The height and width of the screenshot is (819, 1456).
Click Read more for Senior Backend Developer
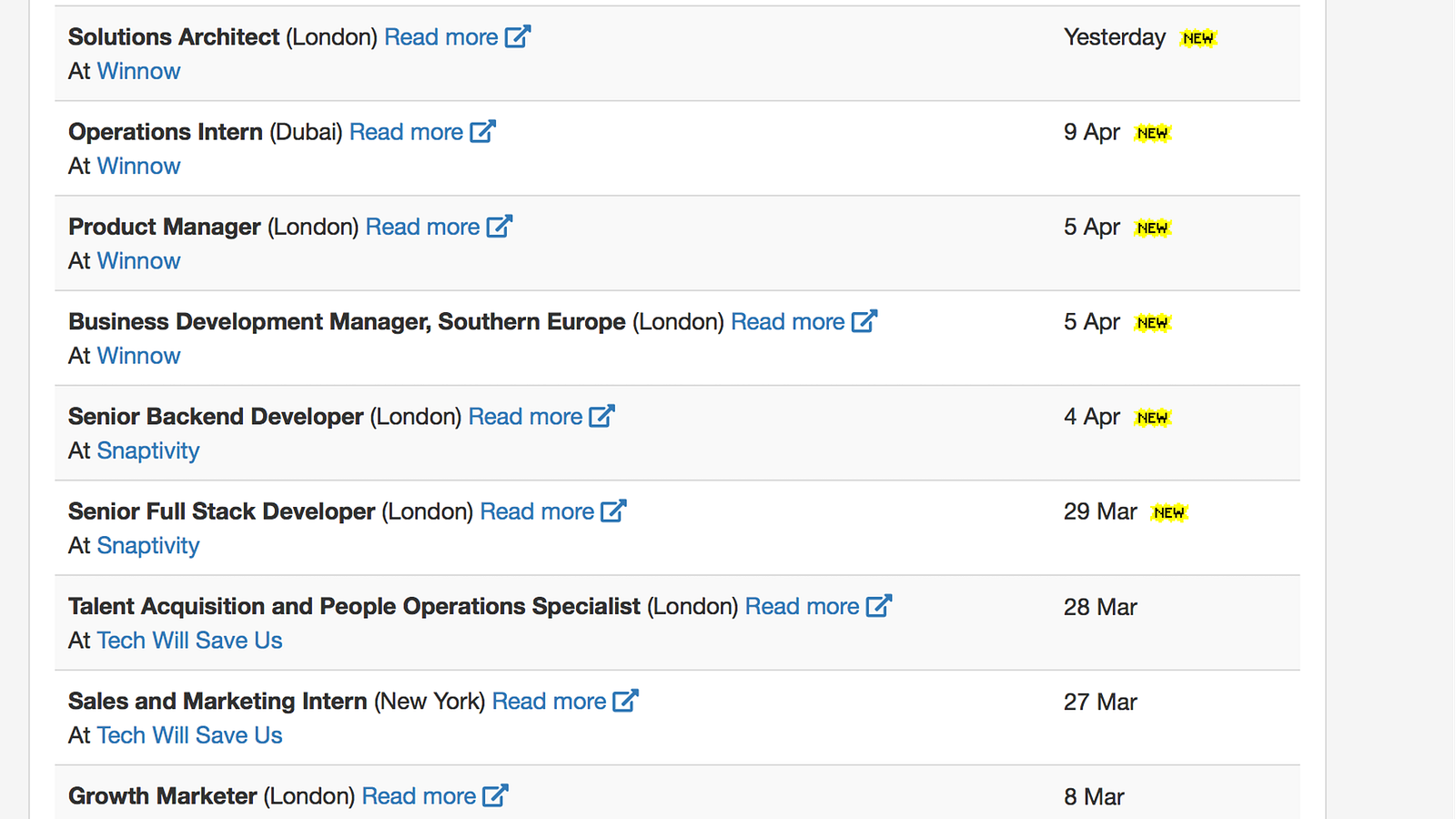[525, 417]
